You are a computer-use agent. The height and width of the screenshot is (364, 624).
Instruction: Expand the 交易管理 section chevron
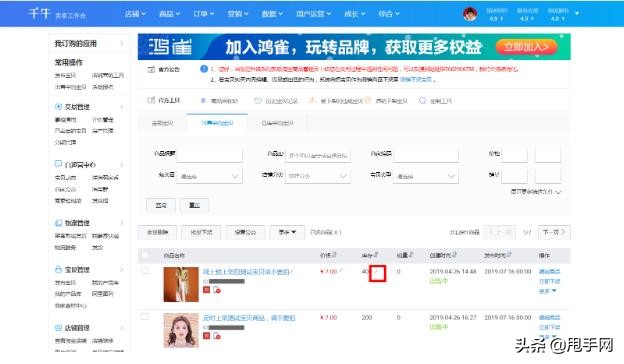point(121,107)
